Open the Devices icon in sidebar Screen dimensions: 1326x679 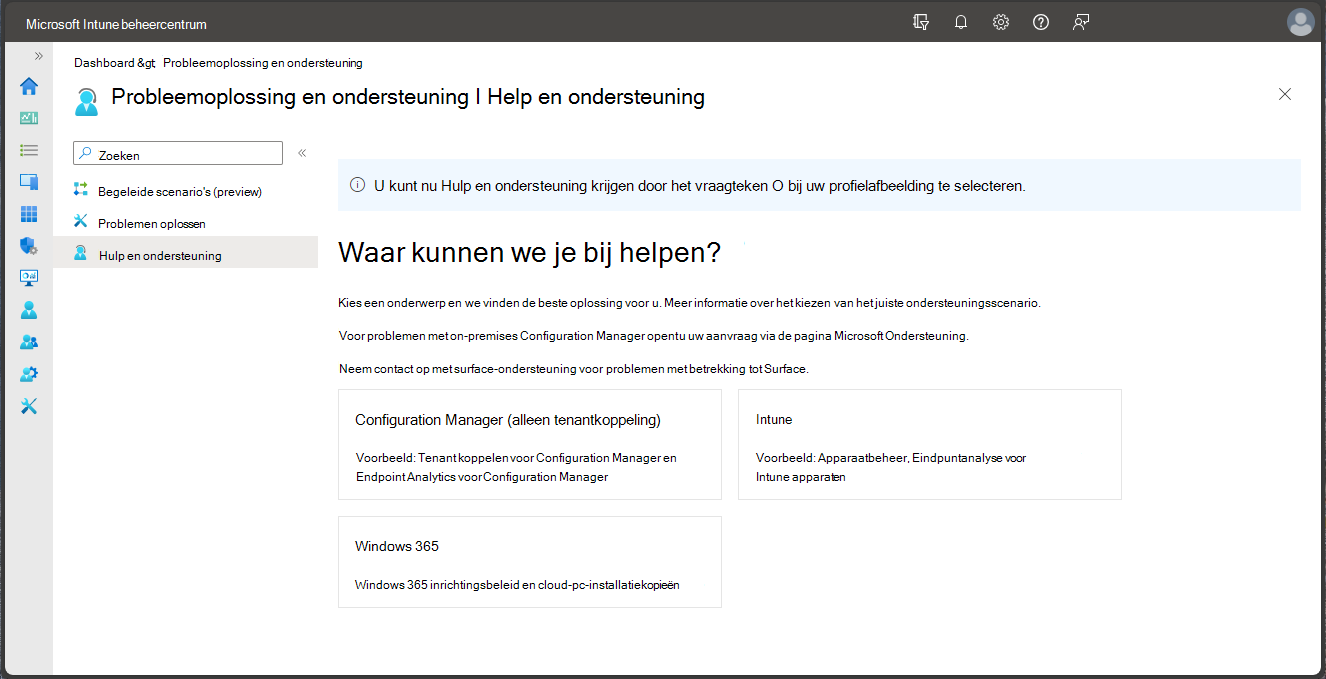point(29,182)
